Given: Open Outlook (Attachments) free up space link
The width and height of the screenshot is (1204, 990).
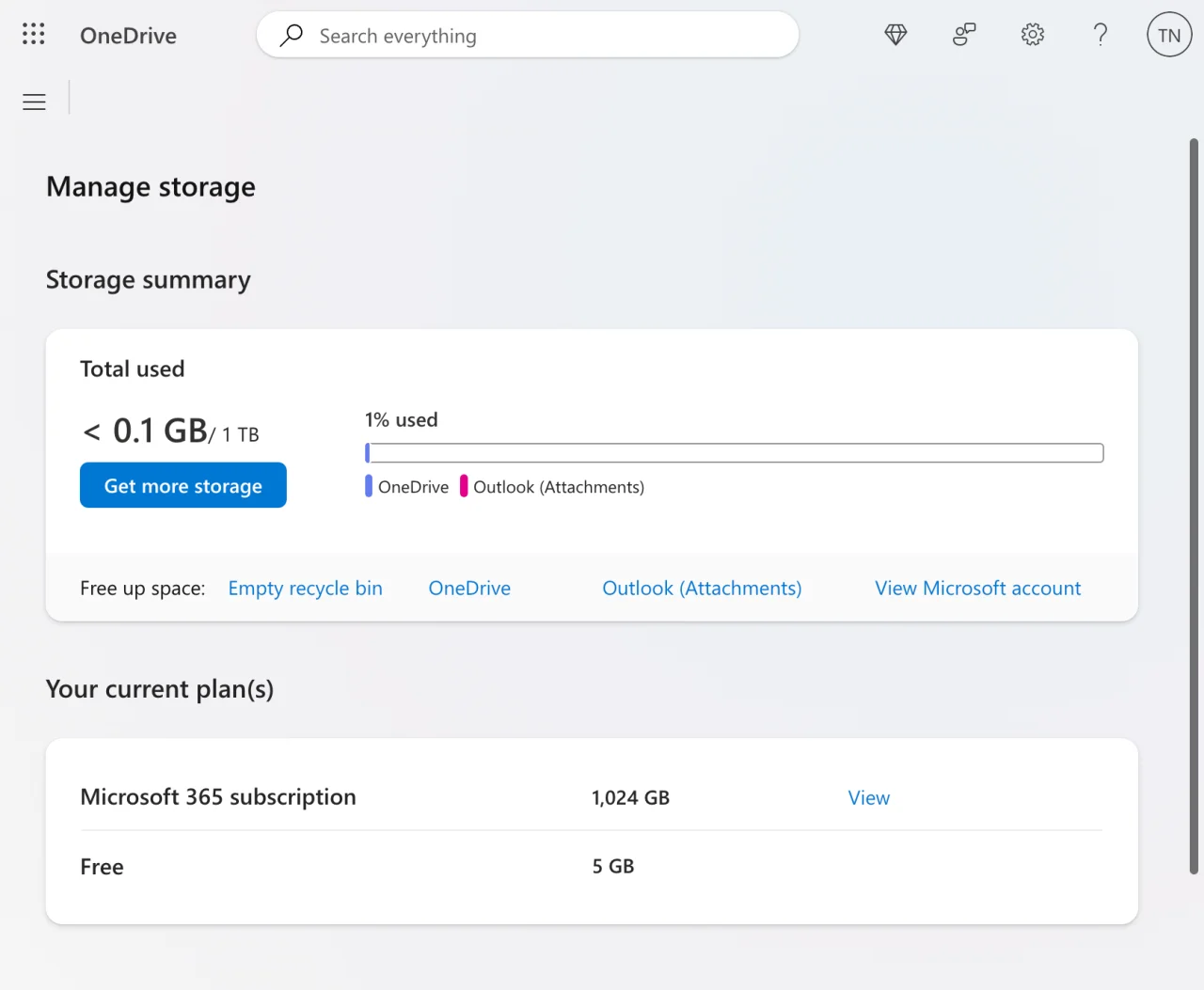Looking at the screenshot, I should [702, 589].
